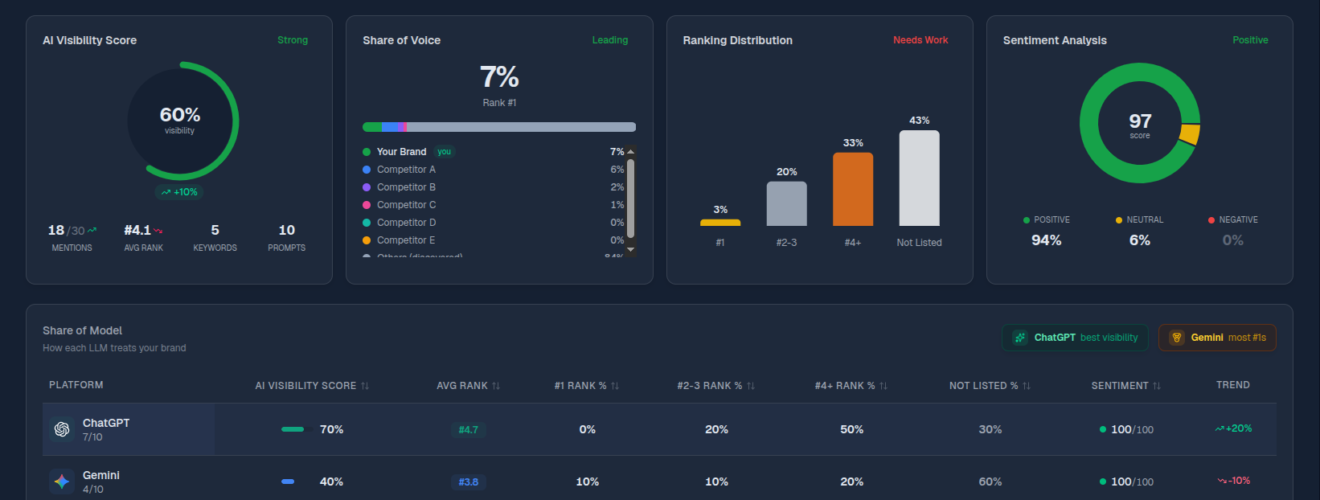This screenshot has height=500, width=1320.
Task: Select the Competitor C entry in the list
Action: (x=406, y=205)
